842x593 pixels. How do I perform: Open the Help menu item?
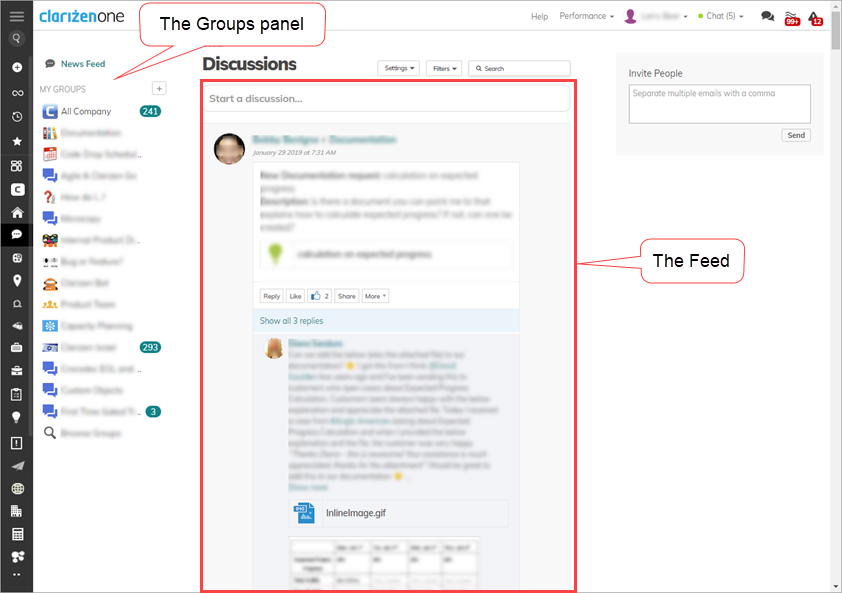click(x=539, y=16)
